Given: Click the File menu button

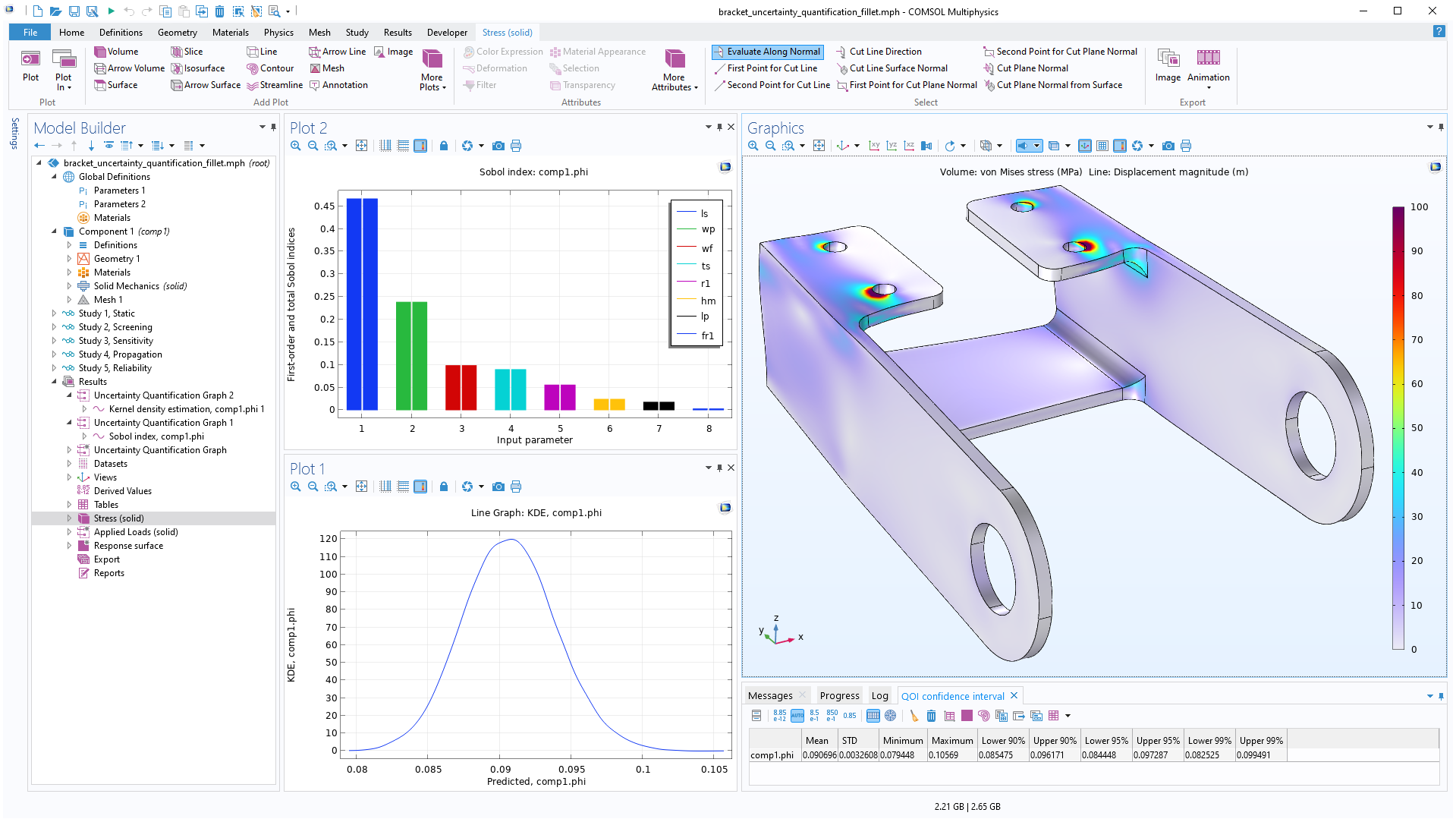Looking at the screenshot, I should coord(30,33).
